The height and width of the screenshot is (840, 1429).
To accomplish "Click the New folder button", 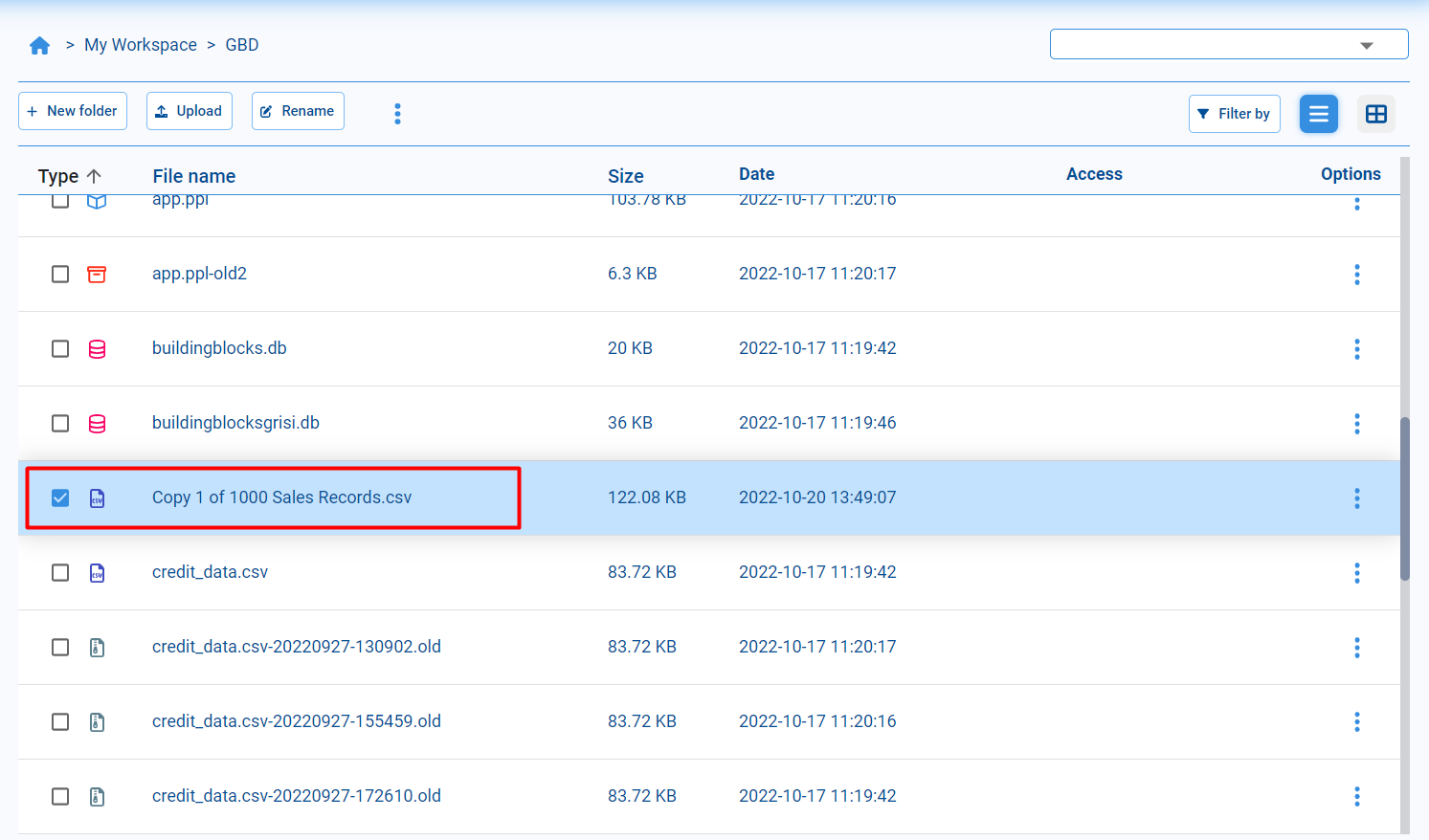I will click(x=72, y=111).
